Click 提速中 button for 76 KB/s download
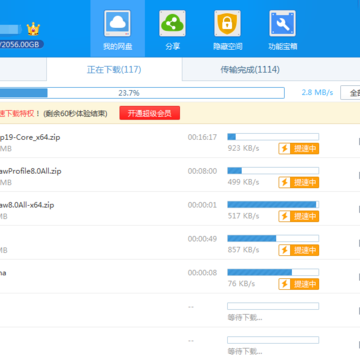 point(299,284)
